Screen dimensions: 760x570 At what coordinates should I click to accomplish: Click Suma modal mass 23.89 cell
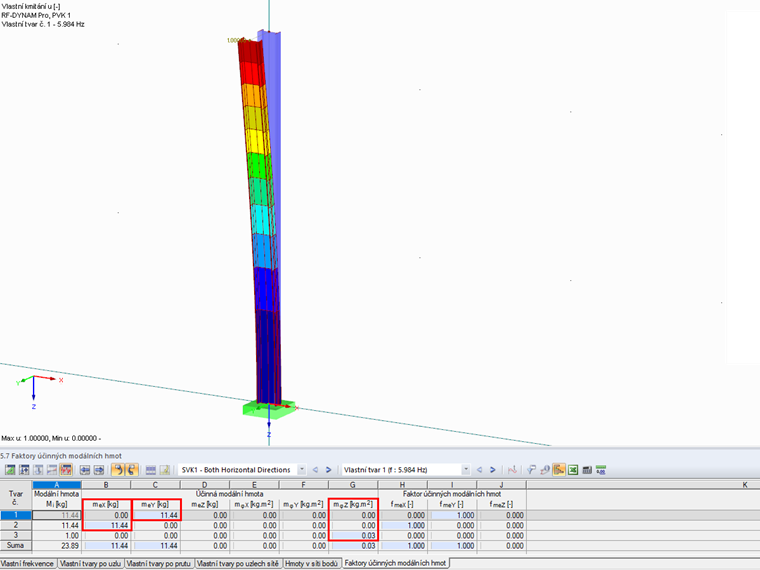pyautogui.click(x=57, y=546)
